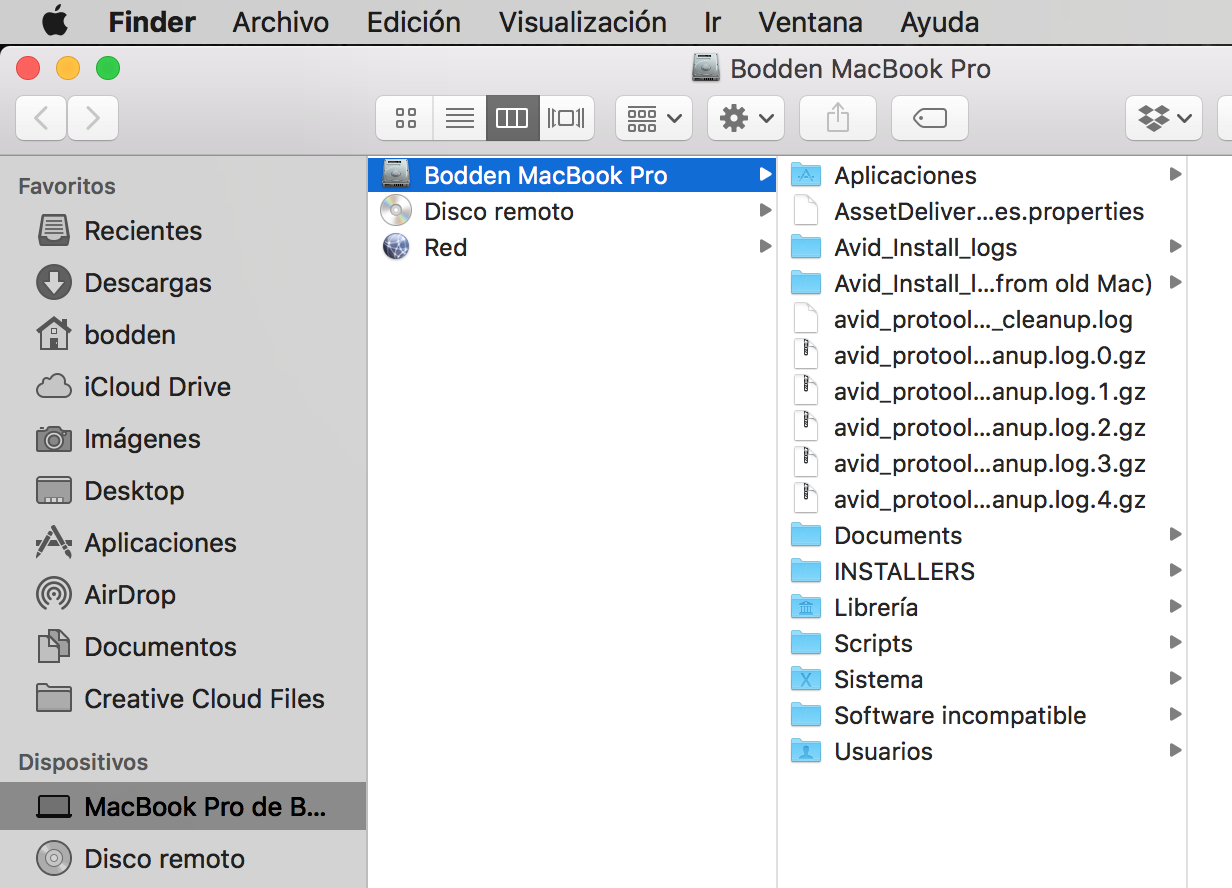
Task: Select AssetDeliver...es.properties file
Action: pos(983,211)
